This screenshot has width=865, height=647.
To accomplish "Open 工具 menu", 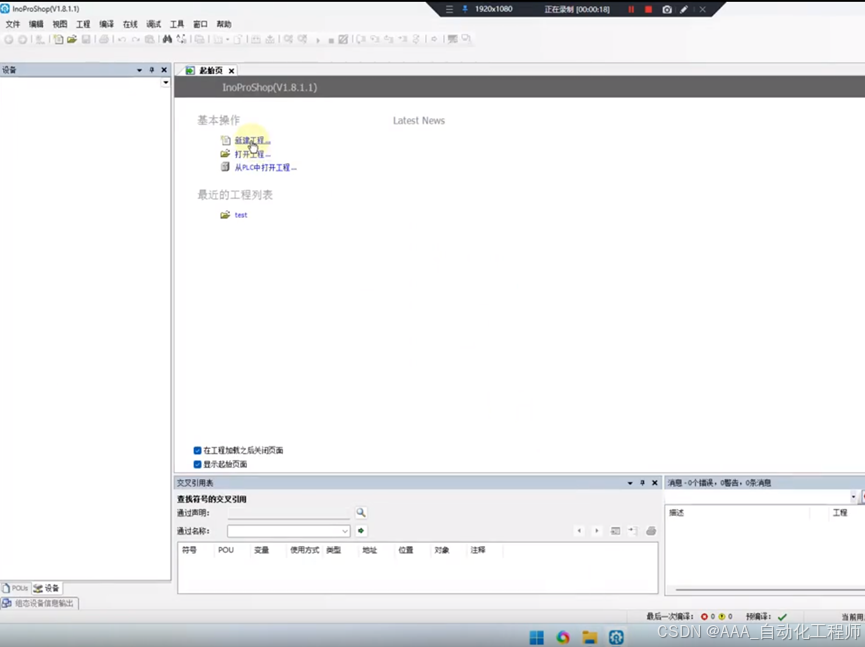I will (x=177, y=24).
